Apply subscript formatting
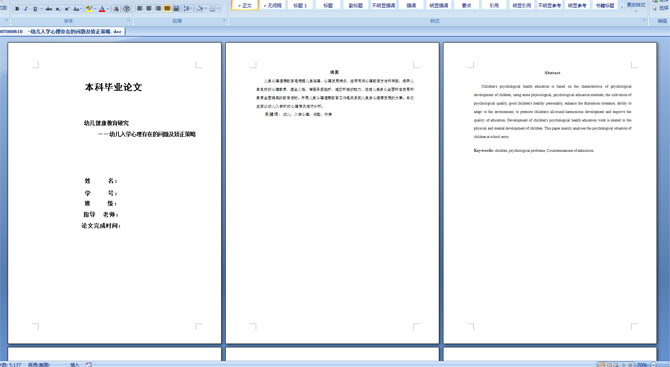Viewport: 670px width, 367px height. (x=58, y=9)
